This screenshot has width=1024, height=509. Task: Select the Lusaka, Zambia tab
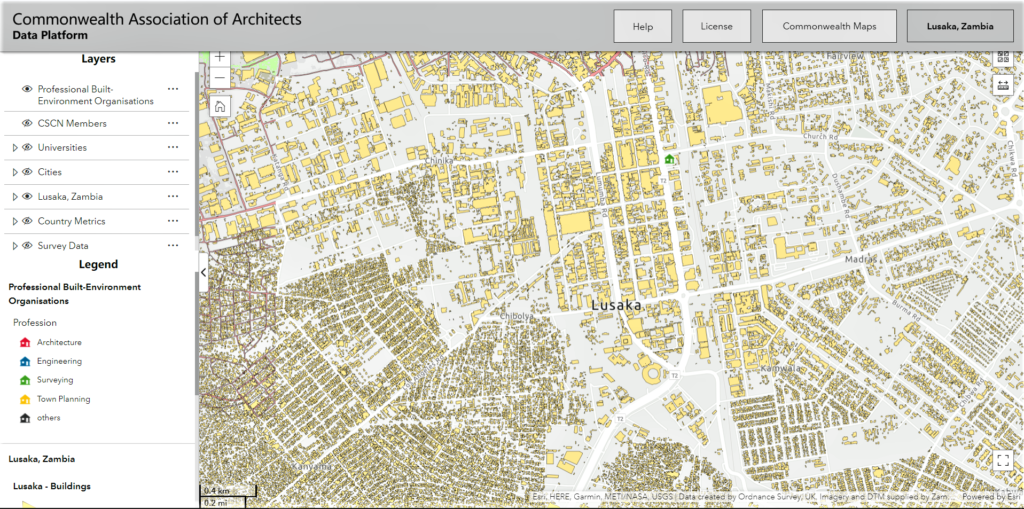960,27
